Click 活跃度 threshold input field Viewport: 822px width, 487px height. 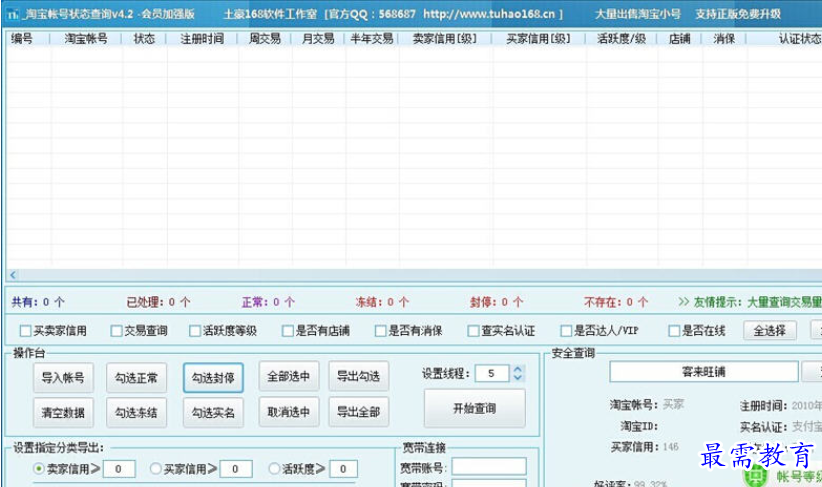pyautogui.click(x=343, y=469)
